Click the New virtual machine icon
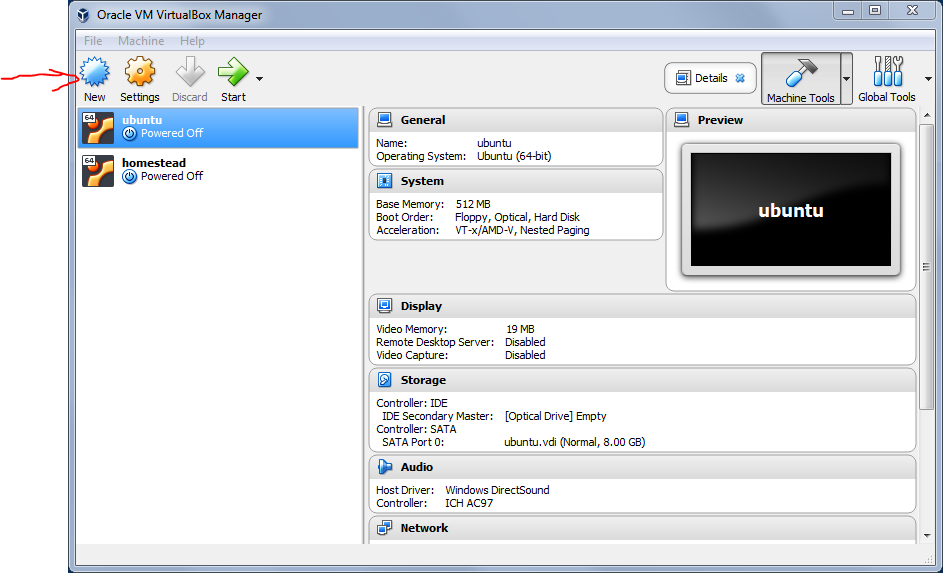Screen dimensions: 943x573 (x=95, y=72)
